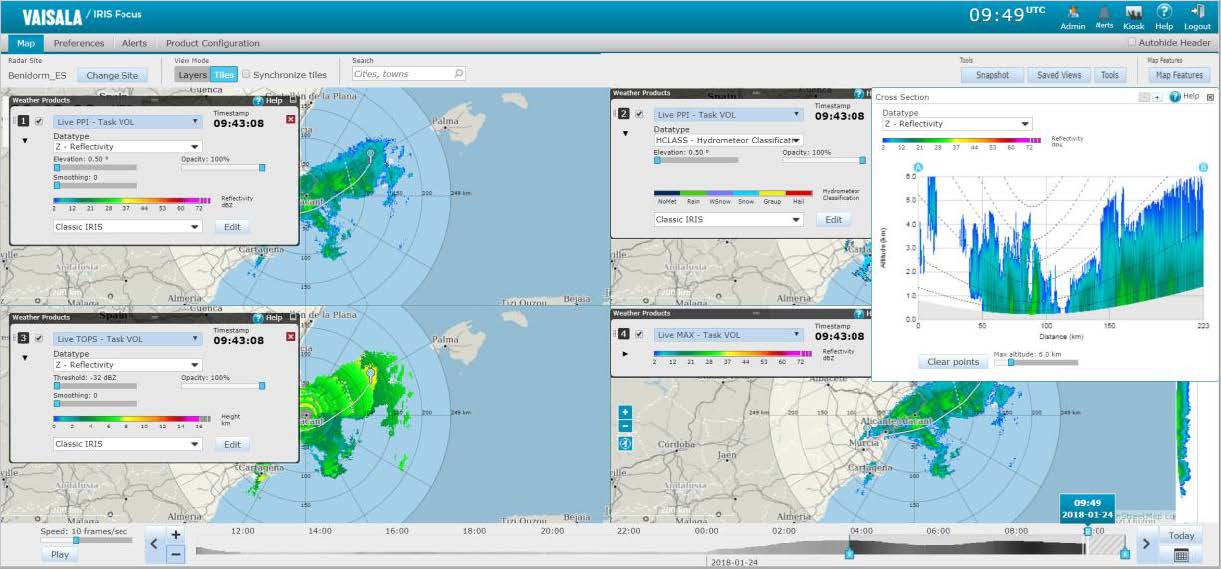Click compass icon below map zoom buttons

(x=625, y=443)
